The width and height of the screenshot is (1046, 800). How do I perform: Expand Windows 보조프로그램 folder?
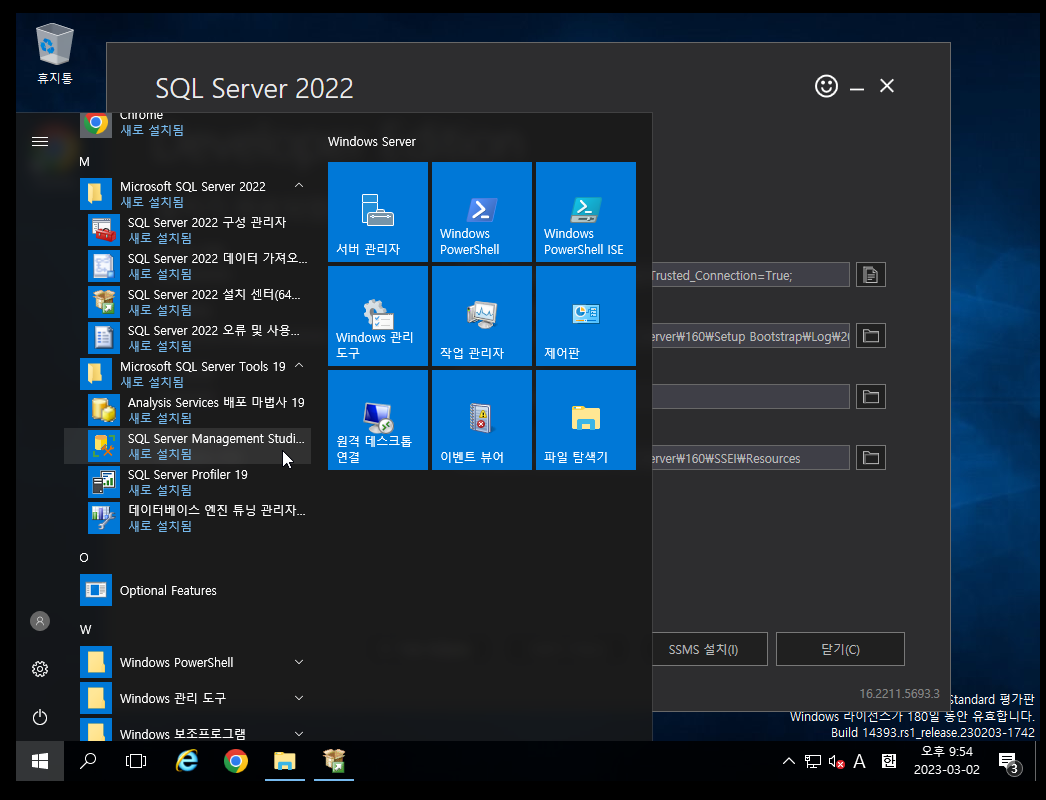coord(300,733)
